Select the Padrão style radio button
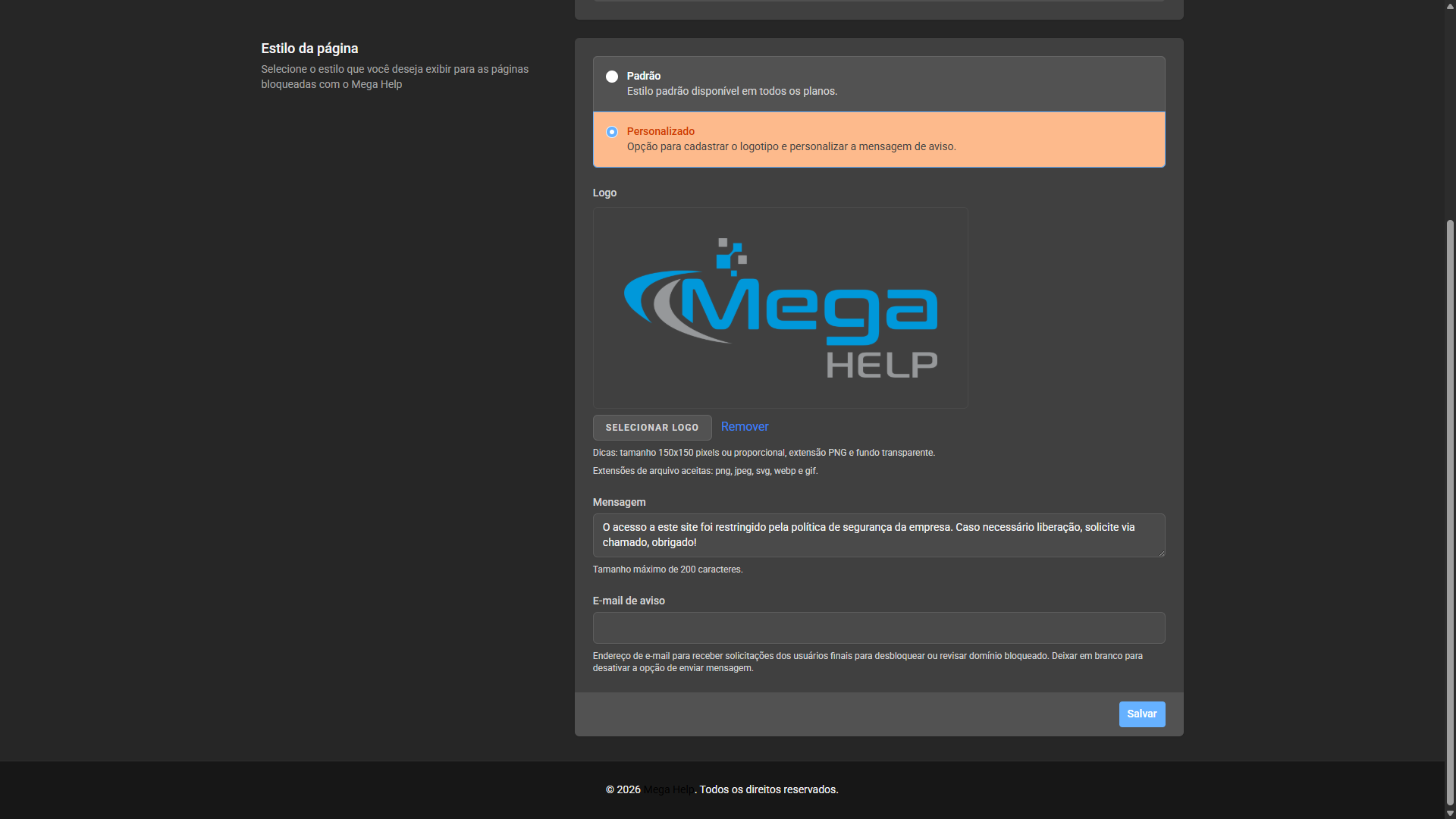 [x=612, y=77]
